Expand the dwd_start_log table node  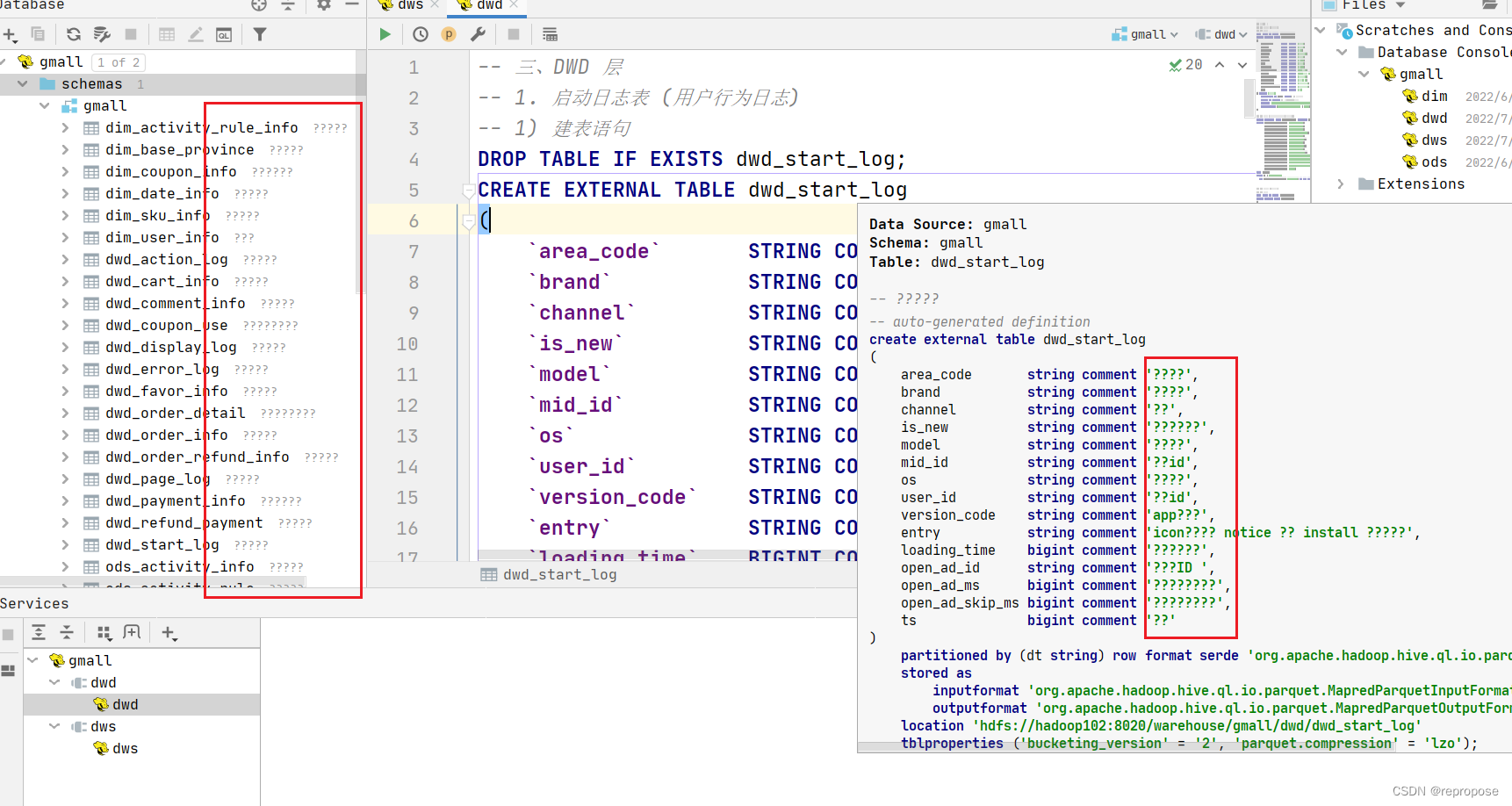(66, 544)
